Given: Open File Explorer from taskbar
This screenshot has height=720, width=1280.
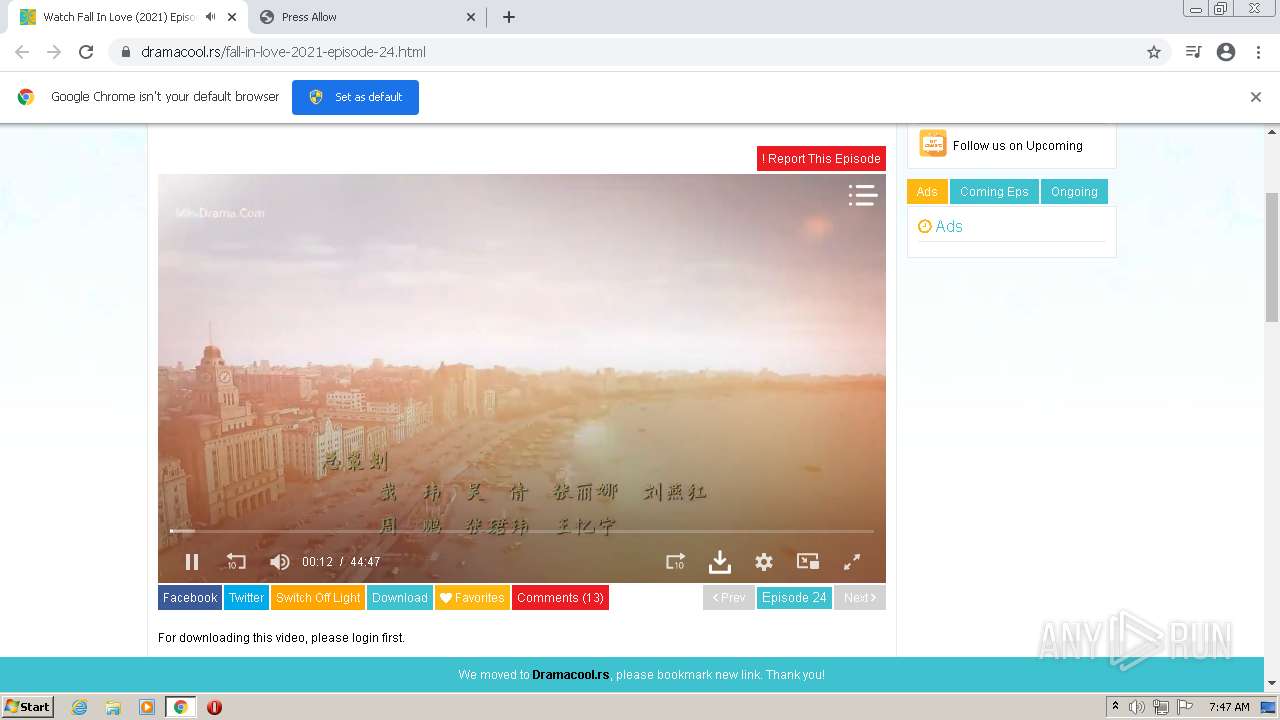Looking at the screenshot, I should pyautogui.click(x=113, y=707).
